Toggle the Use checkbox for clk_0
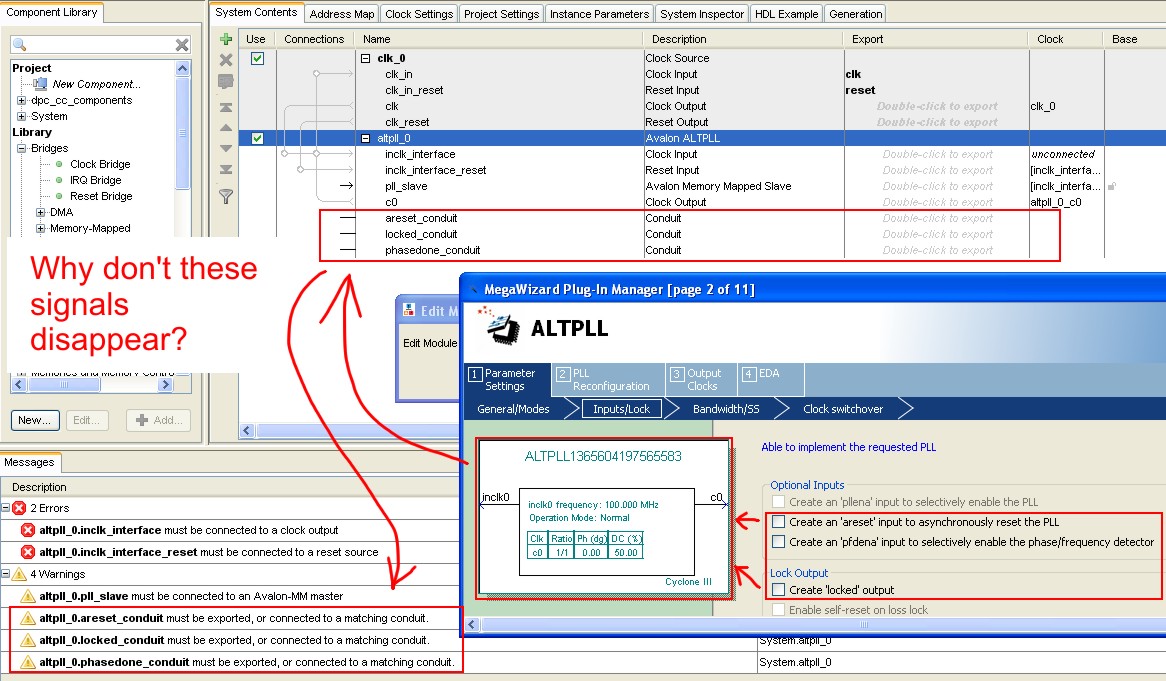The image size is (1166, 681). (257, 58)
